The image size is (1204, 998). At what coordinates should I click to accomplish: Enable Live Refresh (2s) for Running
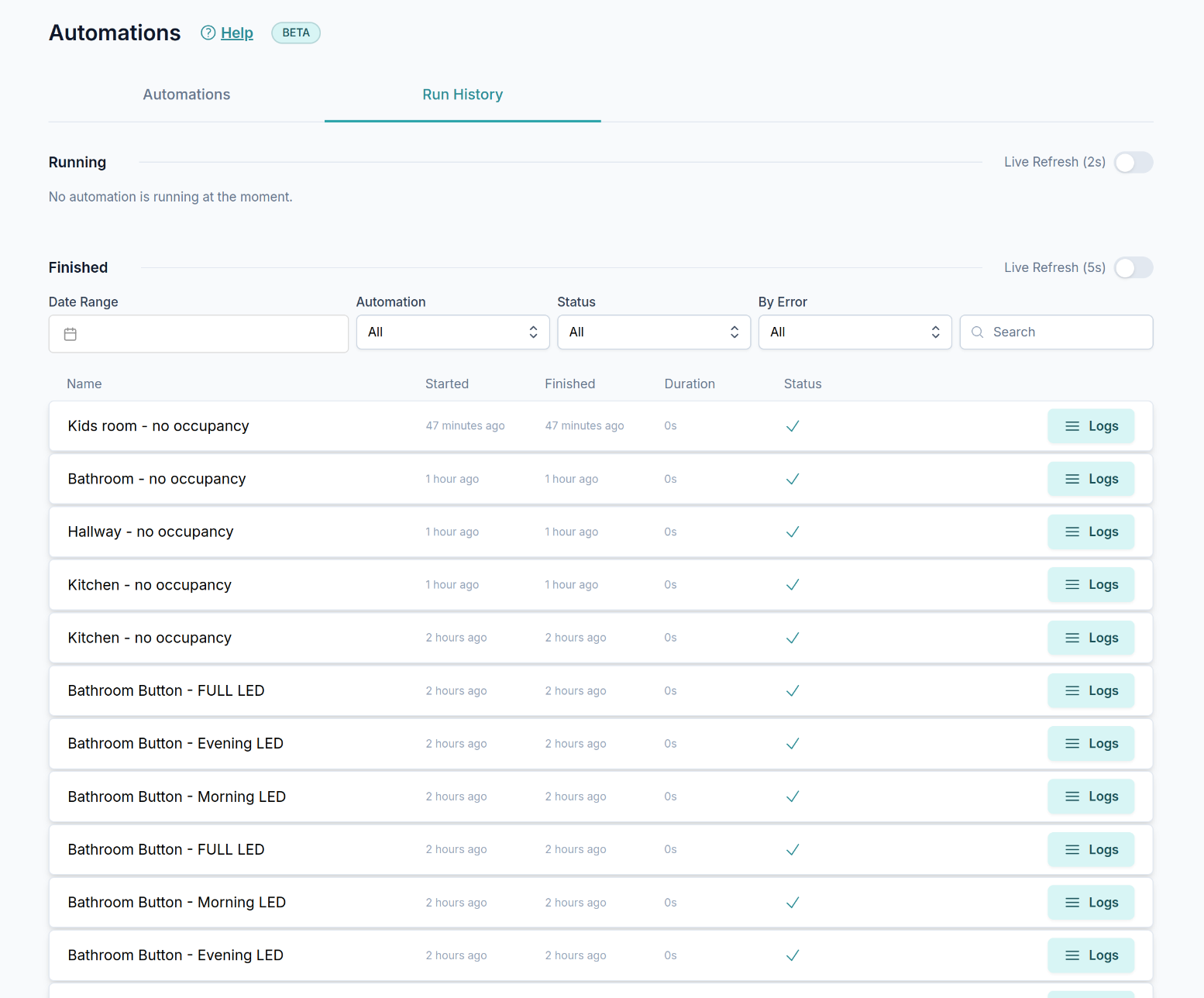(1133, 163)
